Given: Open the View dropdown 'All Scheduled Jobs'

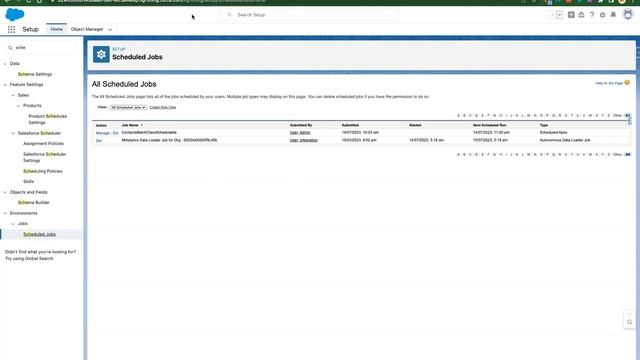Looking at the screenshot, I should pos(128,107).
